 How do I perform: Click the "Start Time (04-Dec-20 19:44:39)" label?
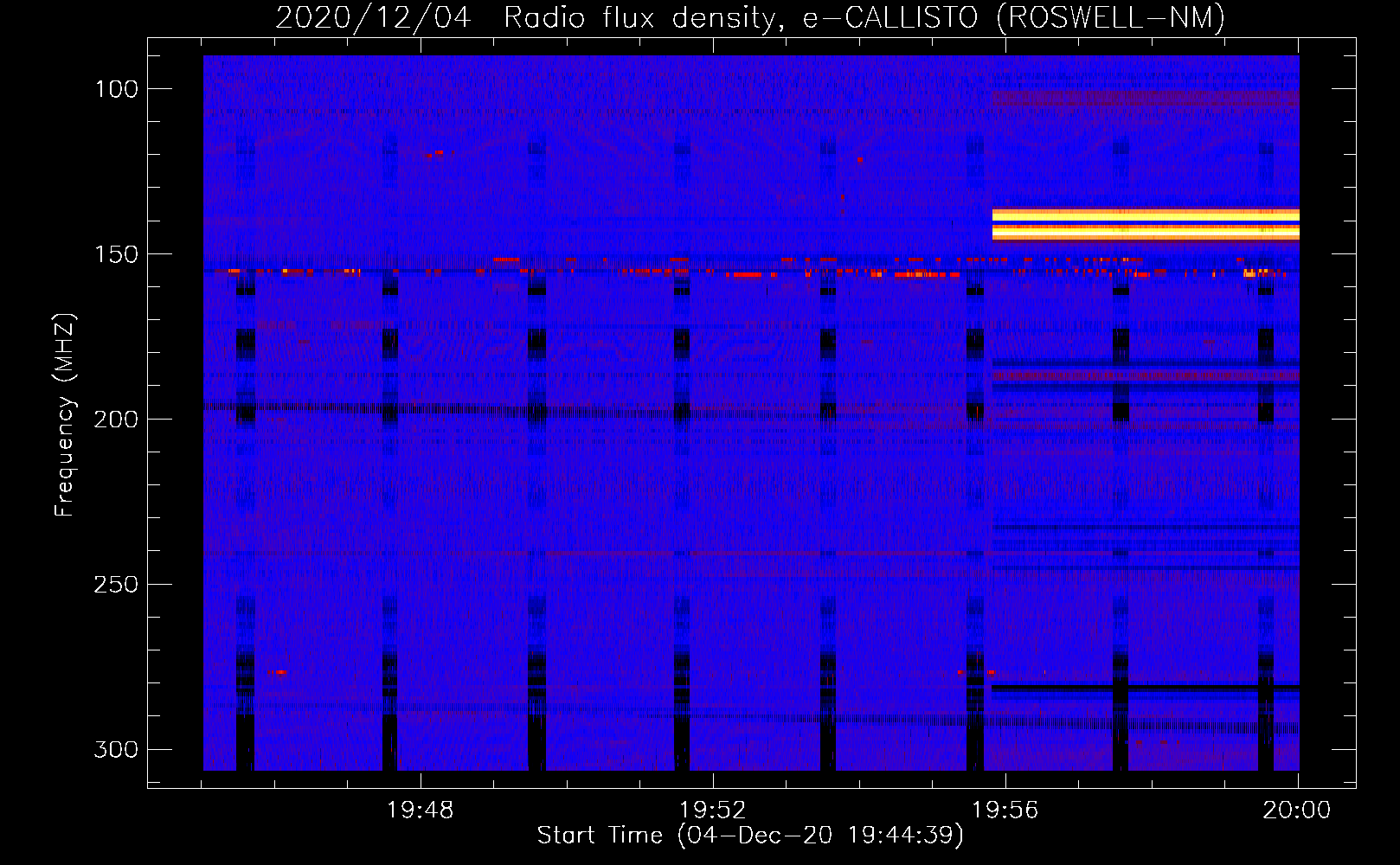750,836
